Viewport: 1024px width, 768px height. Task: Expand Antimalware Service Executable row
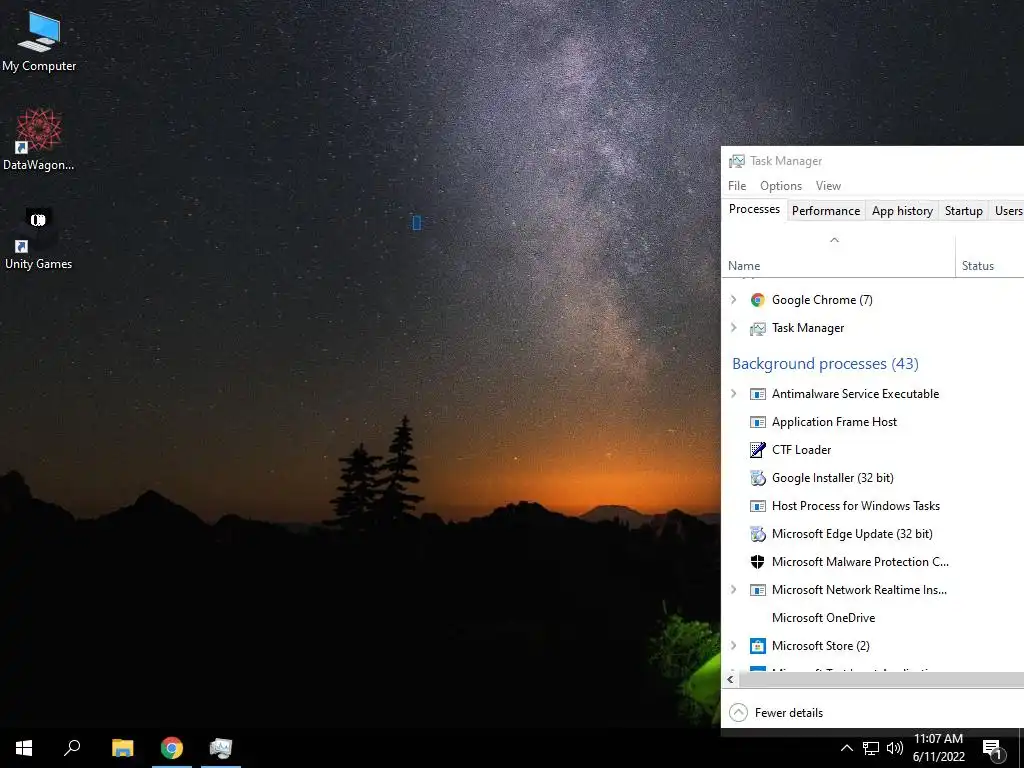coord(733,394)
